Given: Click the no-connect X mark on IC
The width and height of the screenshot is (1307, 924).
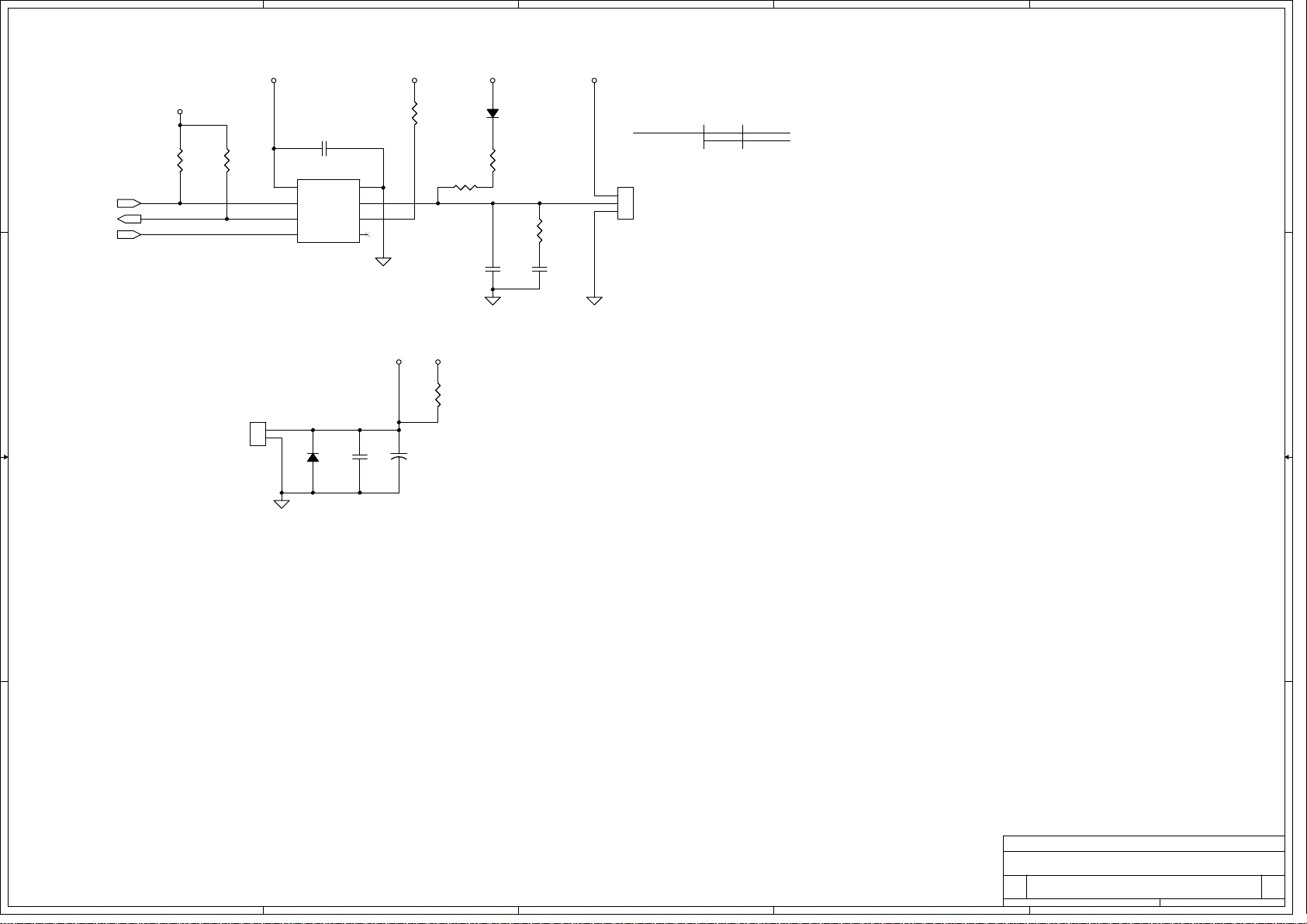Looking at the screenshot, I should 368,234.
